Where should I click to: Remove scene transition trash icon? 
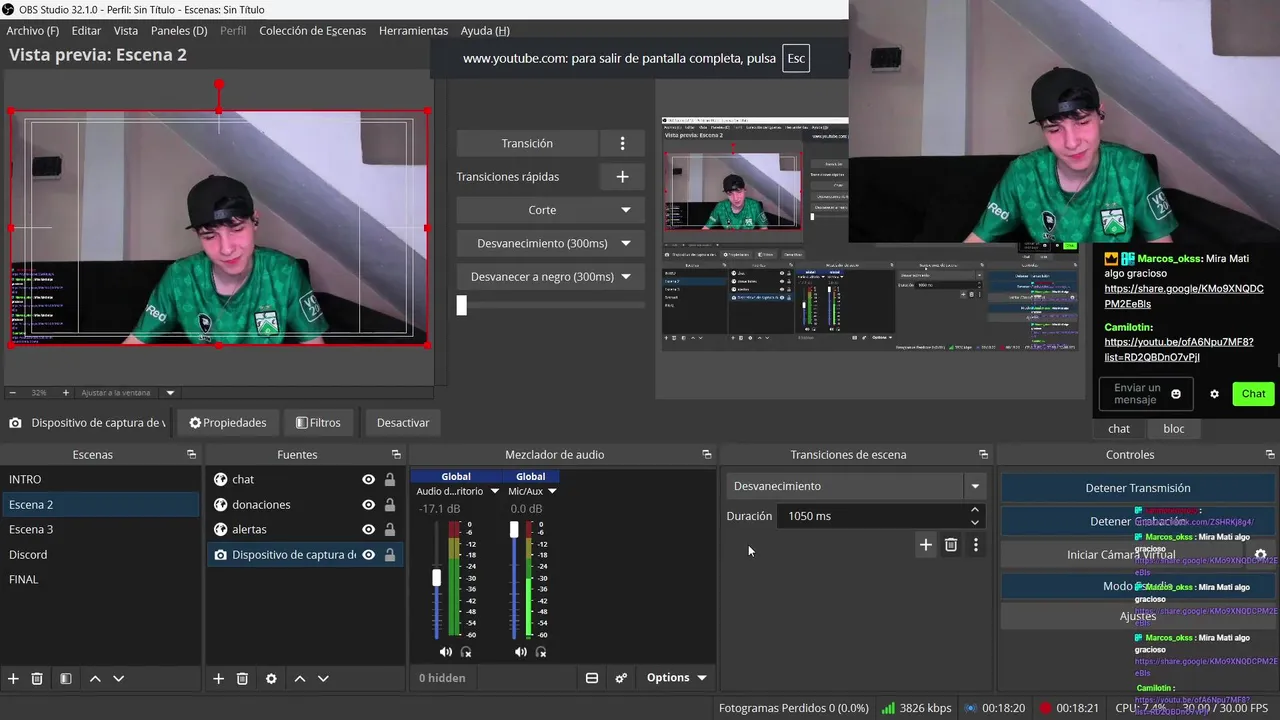(x=951, y=545)
